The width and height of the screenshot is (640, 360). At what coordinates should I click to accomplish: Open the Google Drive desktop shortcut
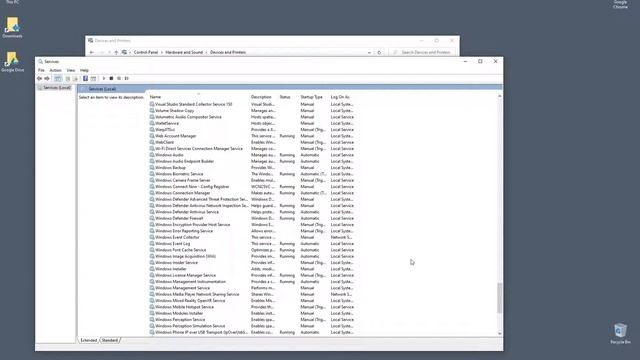[x=12, y=62]
